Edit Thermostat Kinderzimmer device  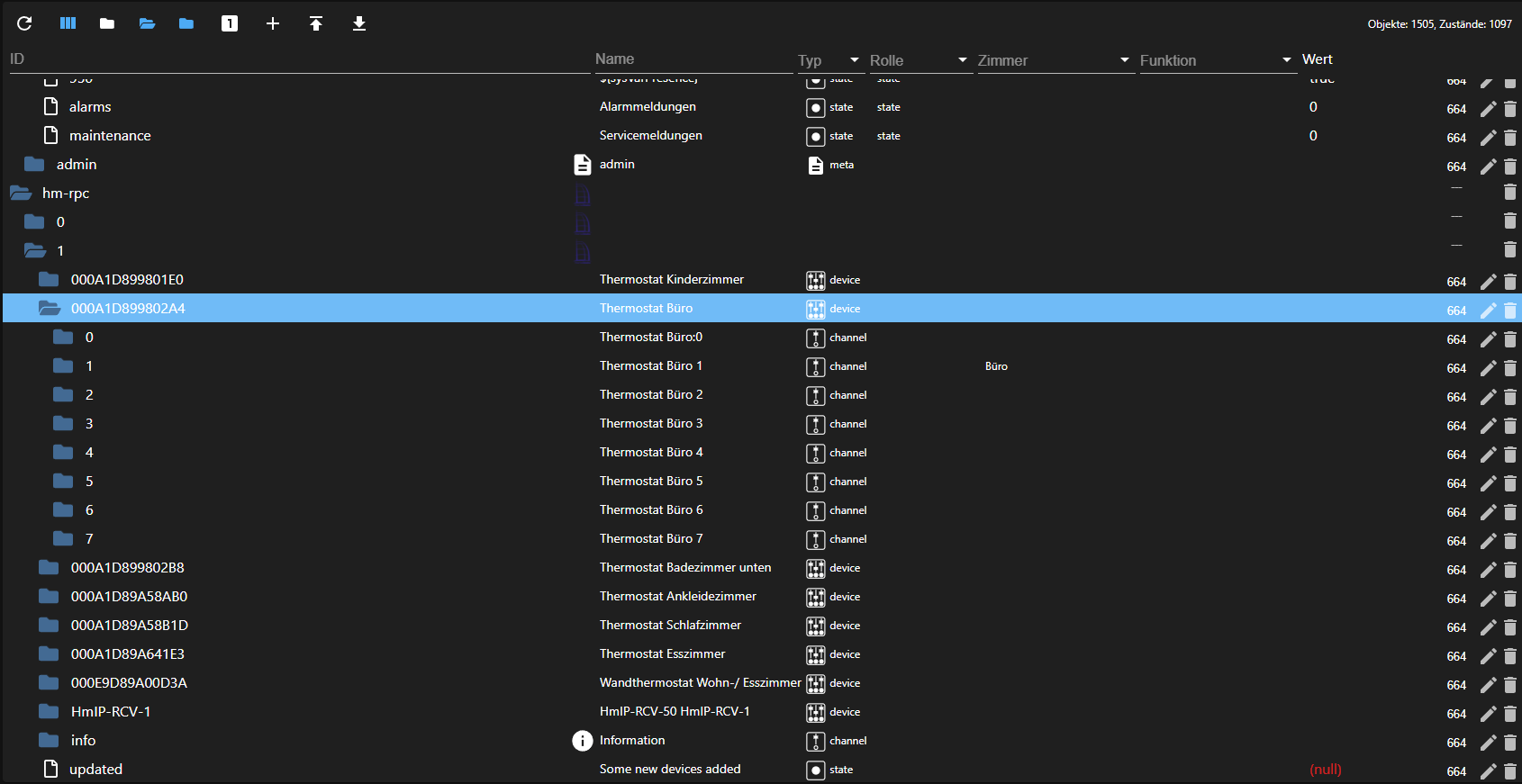[1488, 282]
